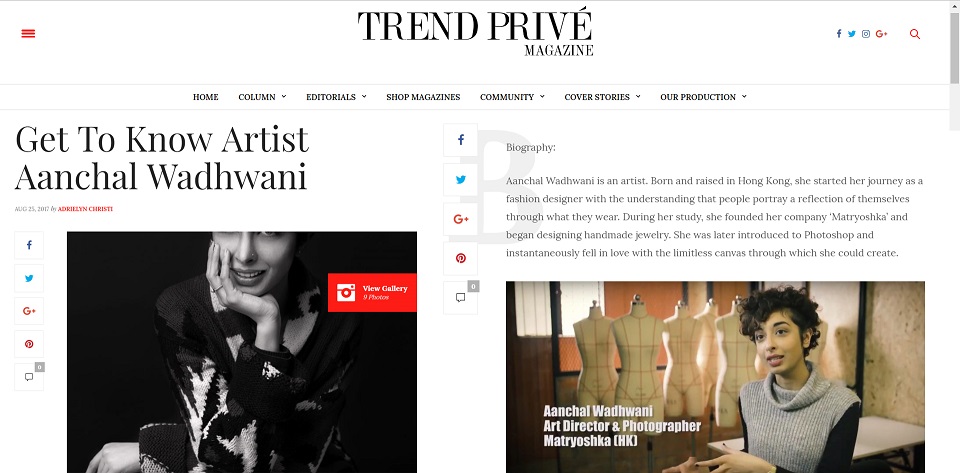Share via Facebook in middle share column
This screenshot has width=960, height=473.
460,140
